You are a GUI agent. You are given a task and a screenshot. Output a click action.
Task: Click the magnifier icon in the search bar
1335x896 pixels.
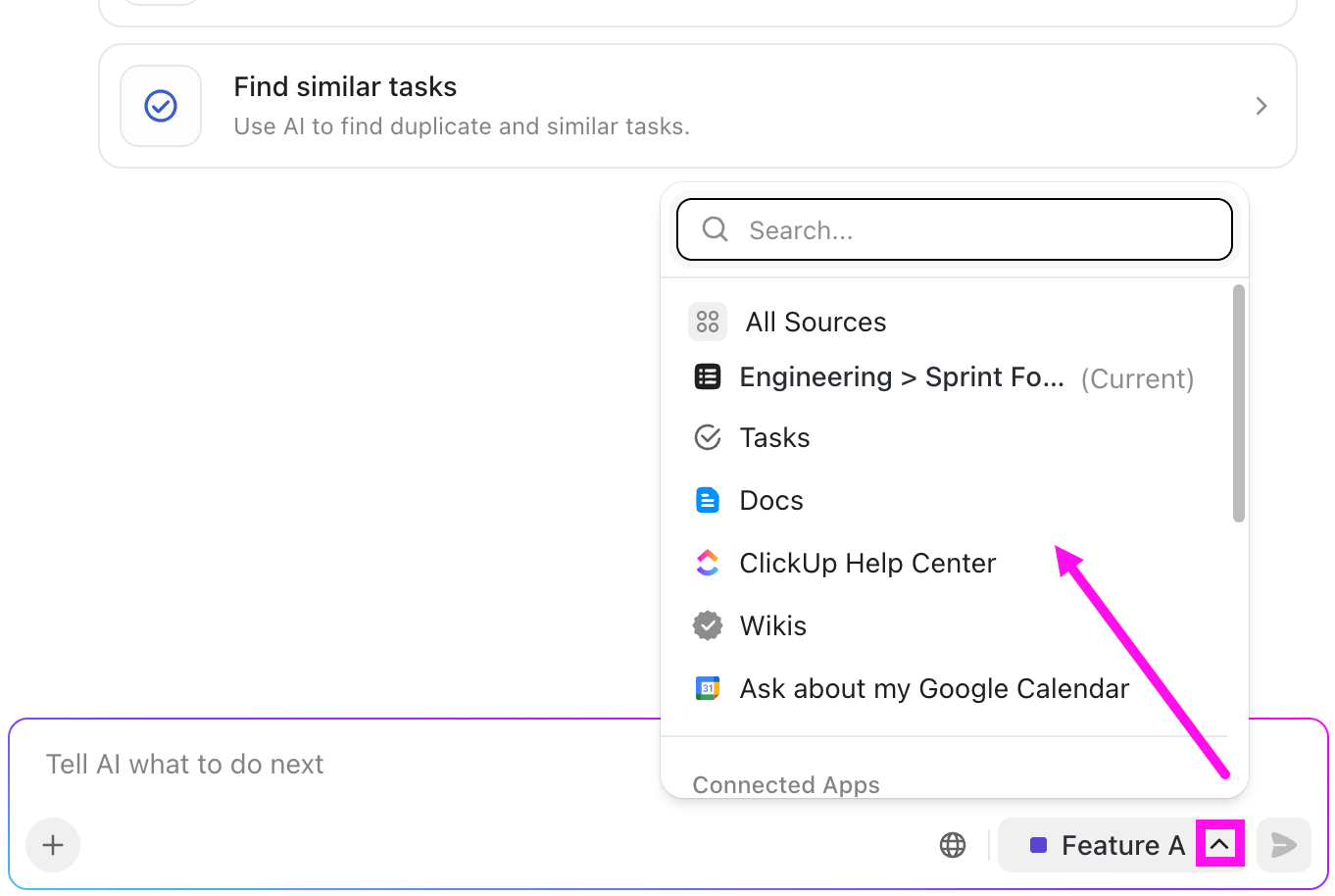(x=715, y=228)
